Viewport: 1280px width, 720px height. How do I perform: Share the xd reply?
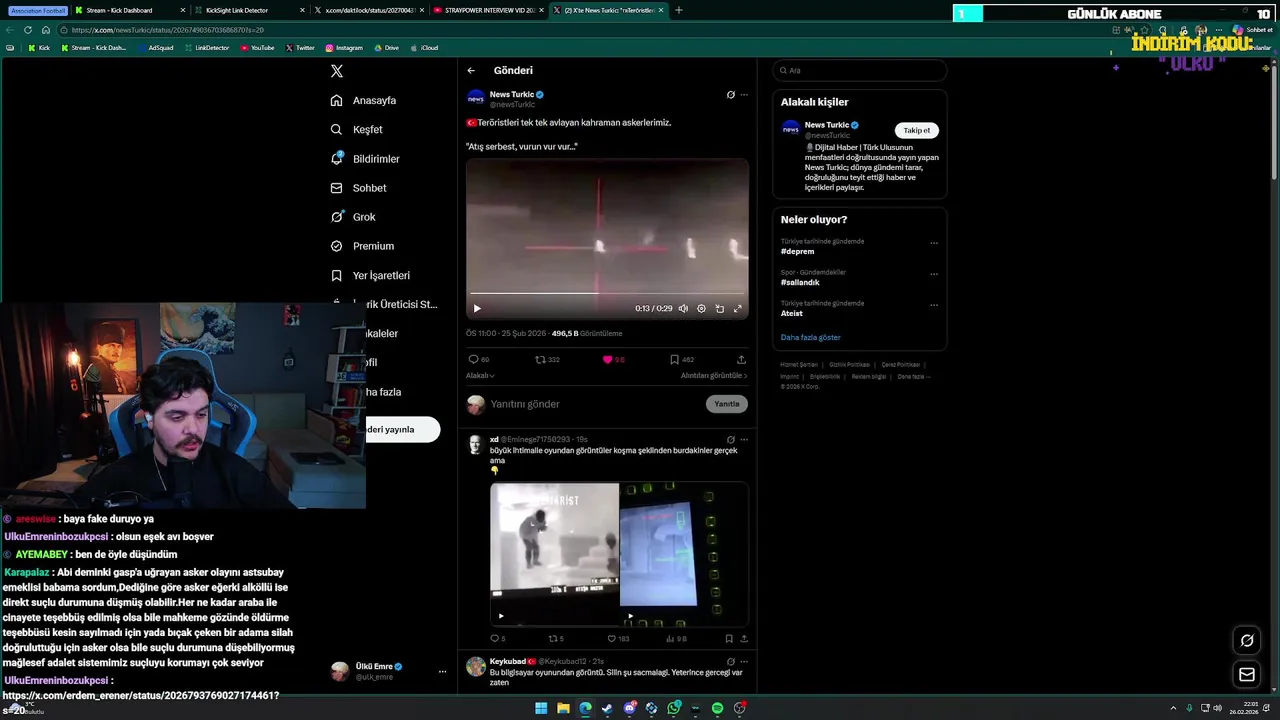[x=743, y=638]
